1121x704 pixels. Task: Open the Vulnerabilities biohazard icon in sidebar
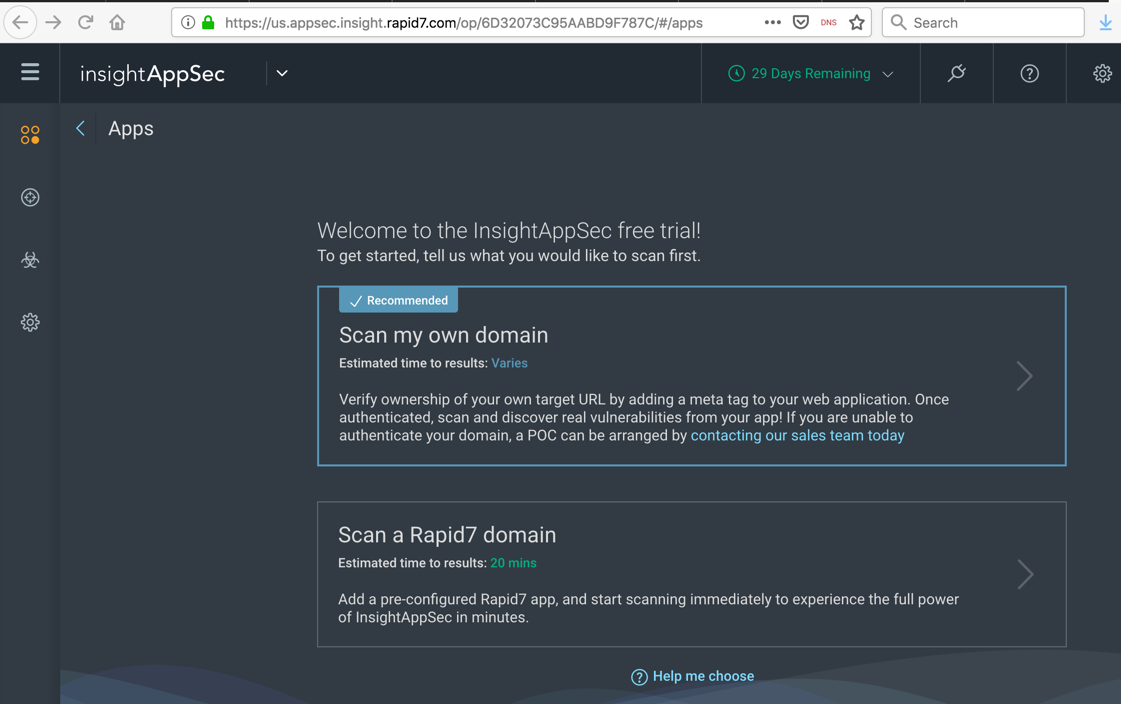tap(30, 260)
